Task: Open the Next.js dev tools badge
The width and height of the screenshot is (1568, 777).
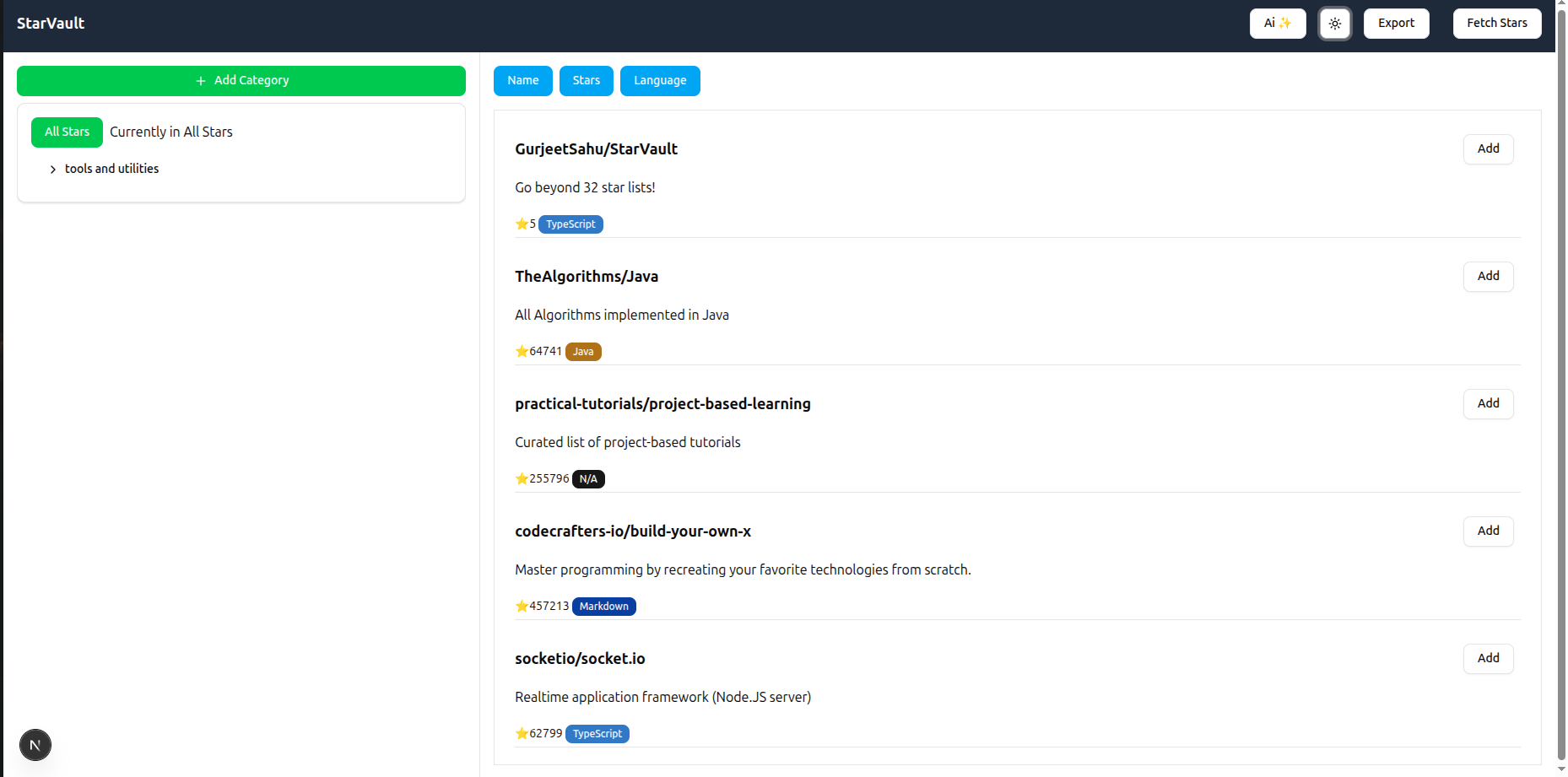Action: [35, 745]
